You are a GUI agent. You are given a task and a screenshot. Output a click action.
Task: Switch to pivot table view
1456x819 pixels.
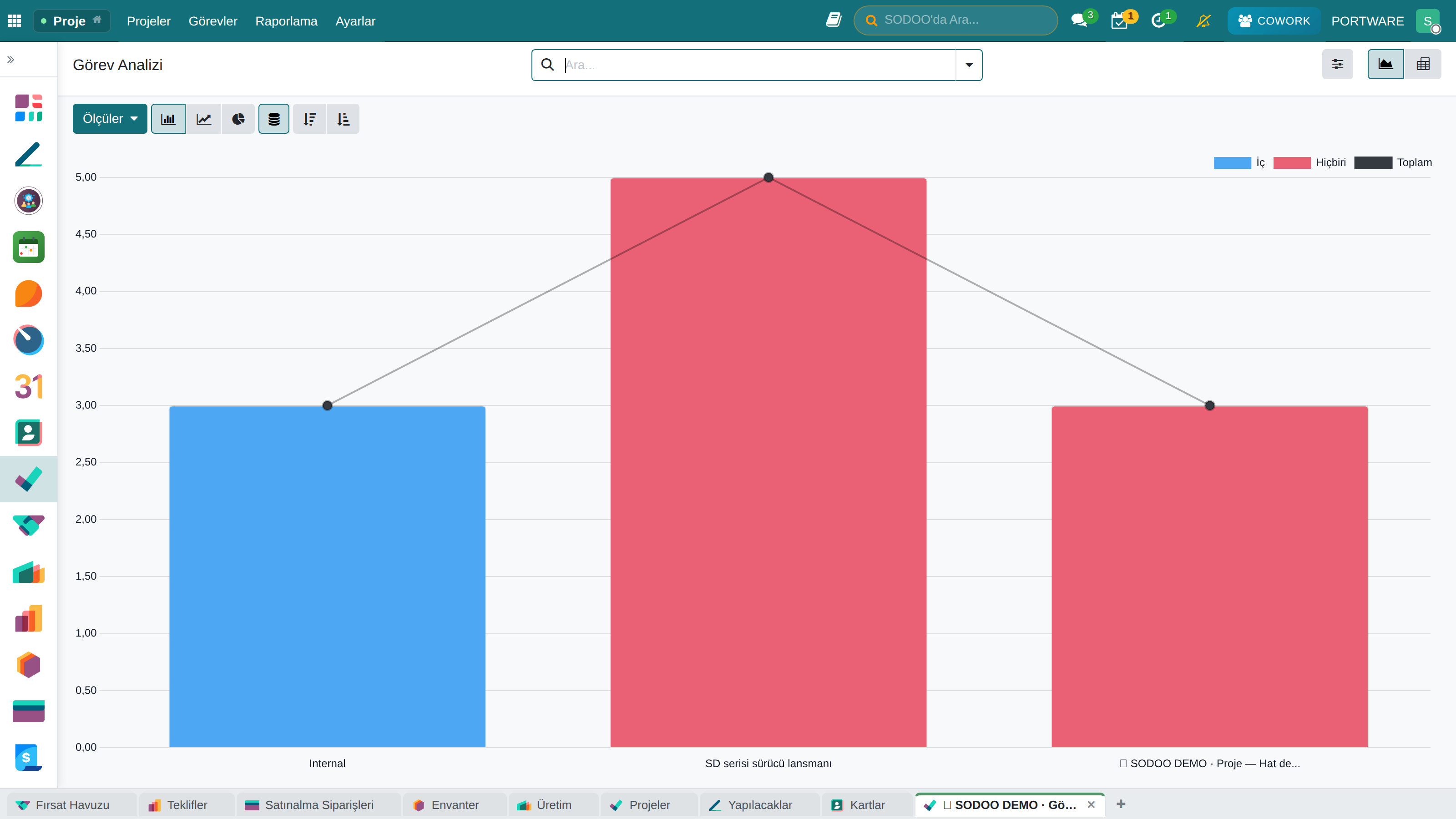tap(1423, 64)
